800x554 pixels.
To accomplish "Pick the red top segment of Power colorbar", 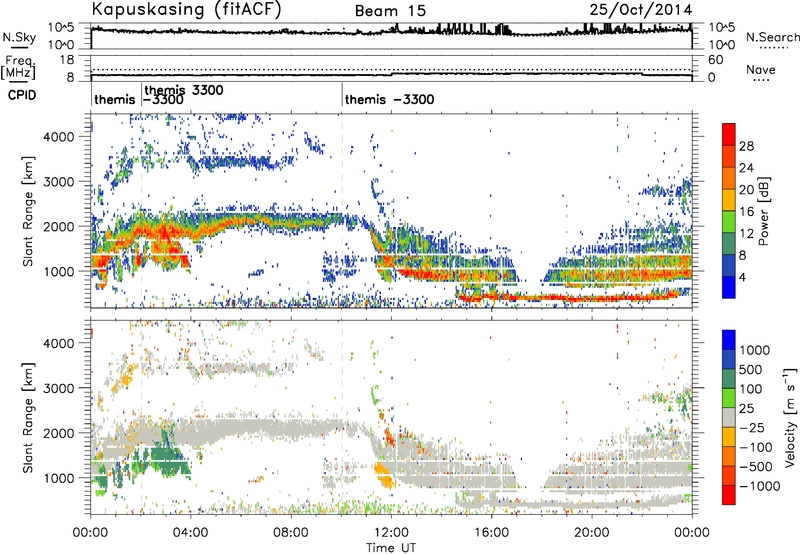I will click(x=729, y=135).
